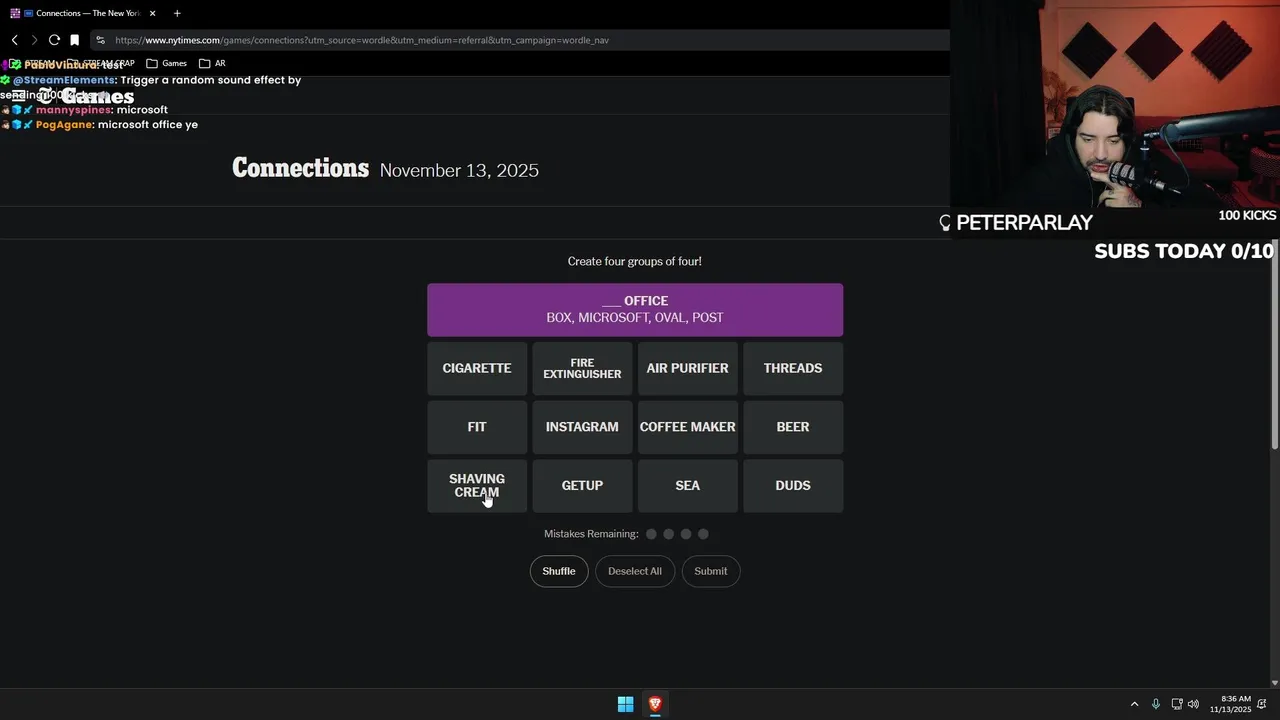Image resolution: width=1280 pixels, height=720 pixels.
Task: Choose the DUDS tile
Action: click(793, 485)
